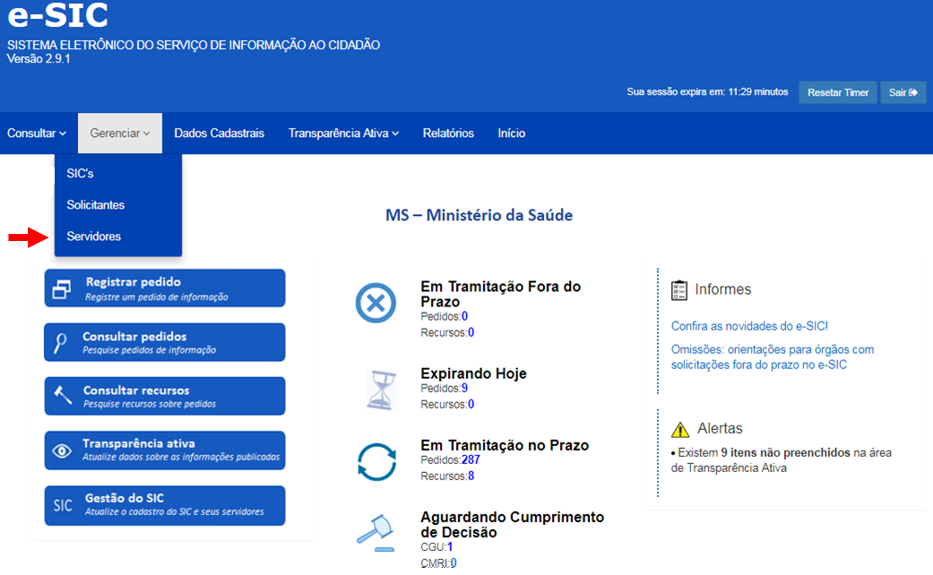Click the clipboard Informes icon
Image resolution: width=933 pixels, height=575 pixels.
pos(679,290)
